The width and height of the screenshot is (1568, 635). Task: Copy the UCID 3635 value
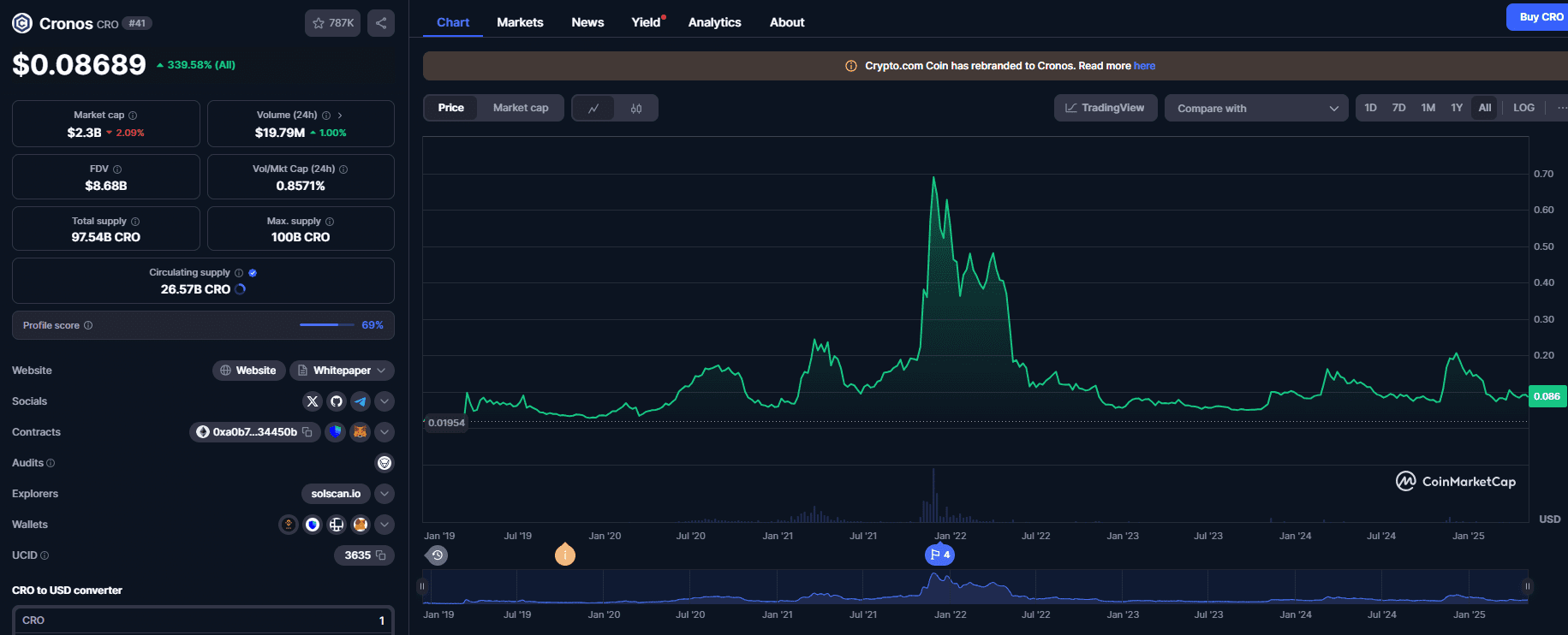coord(381,555)
